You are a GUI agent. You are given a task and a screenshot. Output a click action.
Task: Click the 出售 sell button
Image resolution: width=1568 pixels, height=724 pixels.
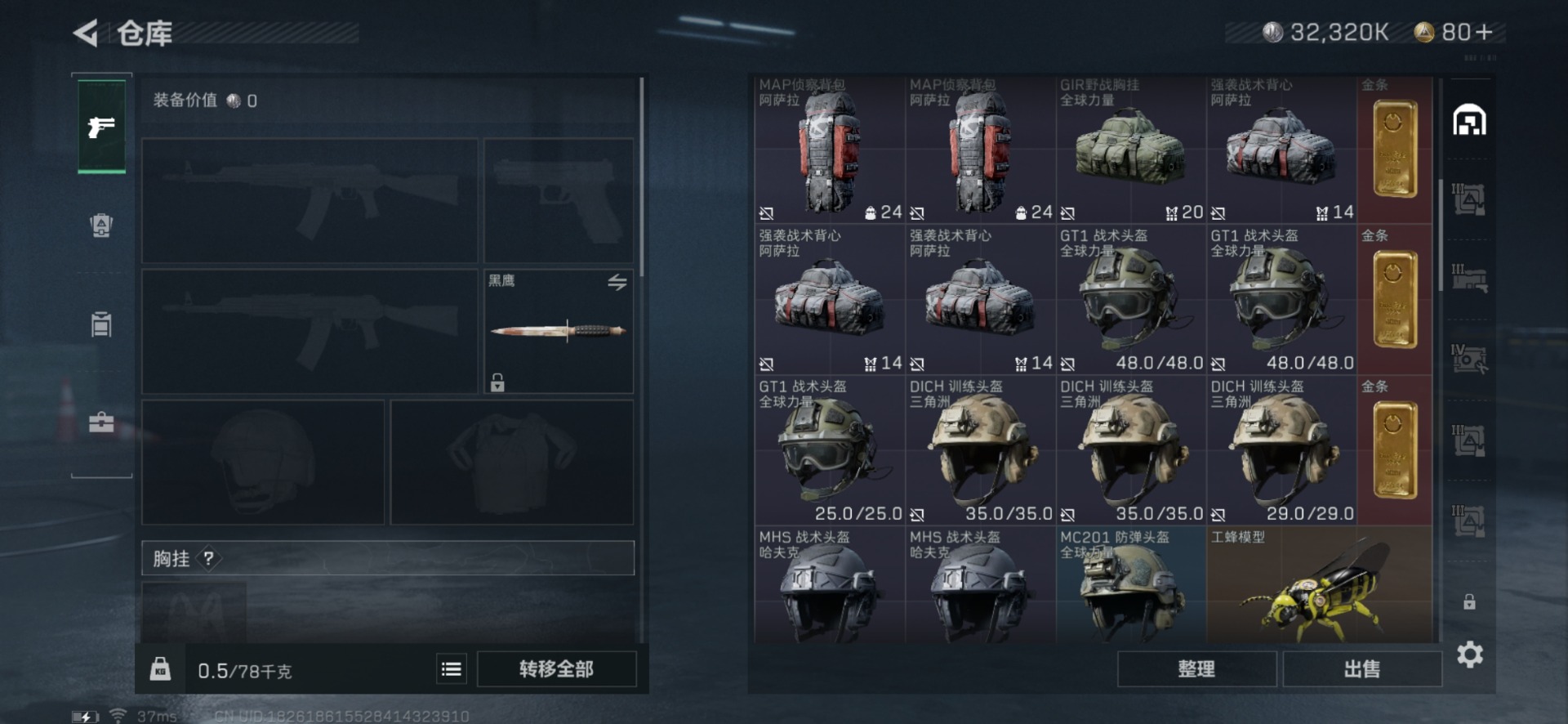(x=1361, y=669)
